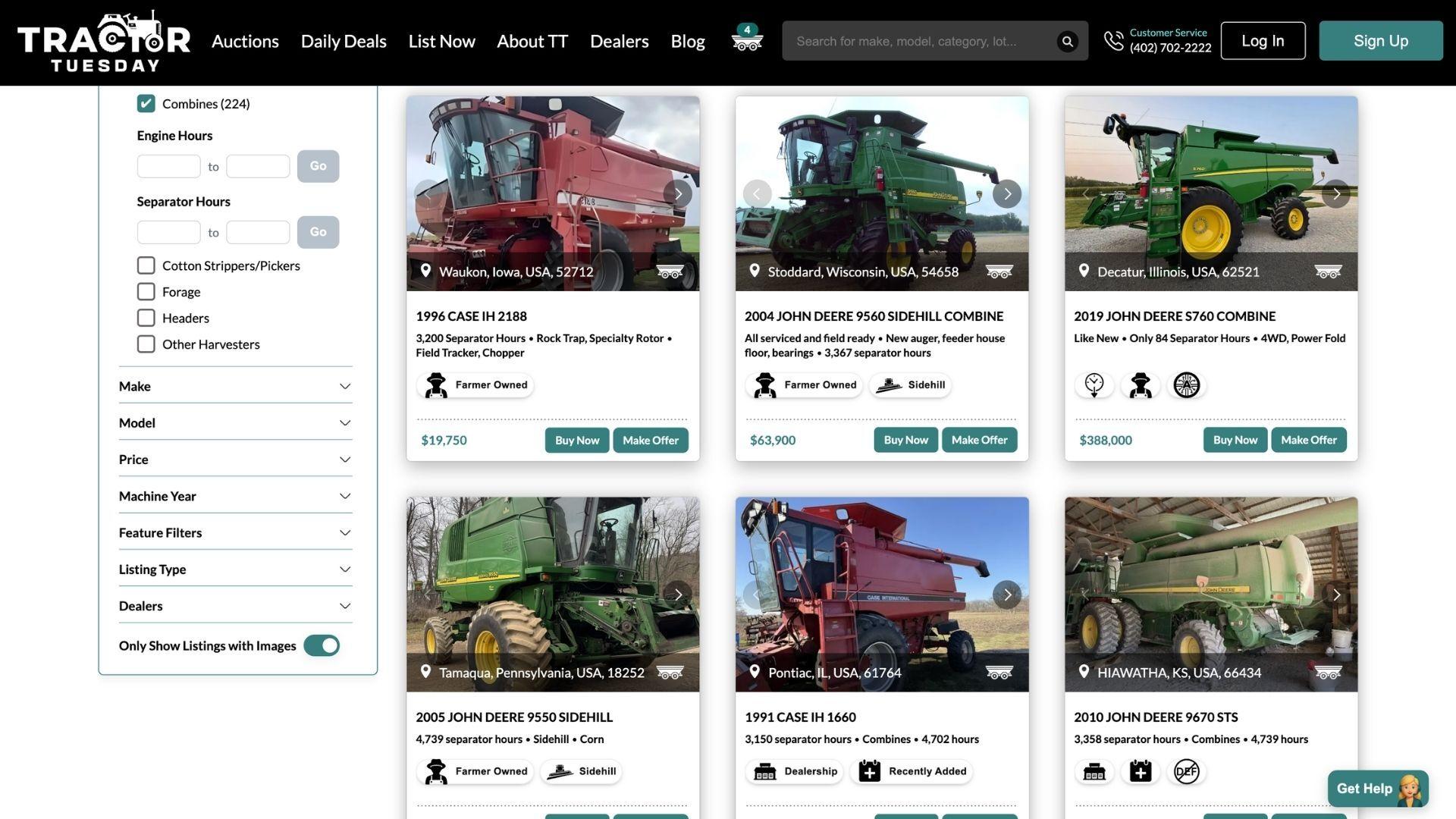1456x819 pixels.
Task: Next image arrow on 1991 Case IH 1660
Action: click(x=1006, y=595)
